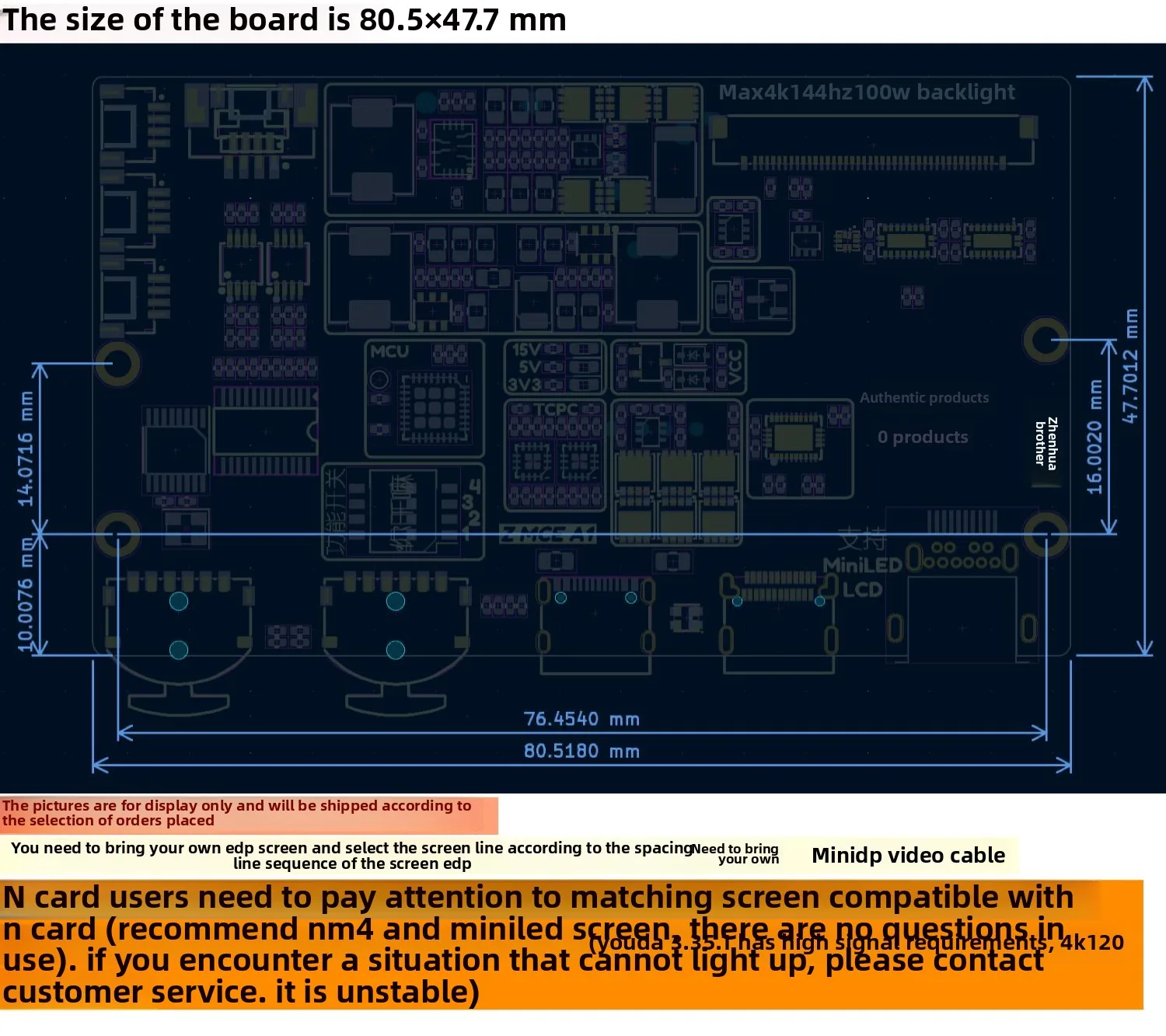This screenshot has height=1036, width=1166.
Task: Click the VCC label on the board
Action: pyautogui.click(x=735, y=367)
